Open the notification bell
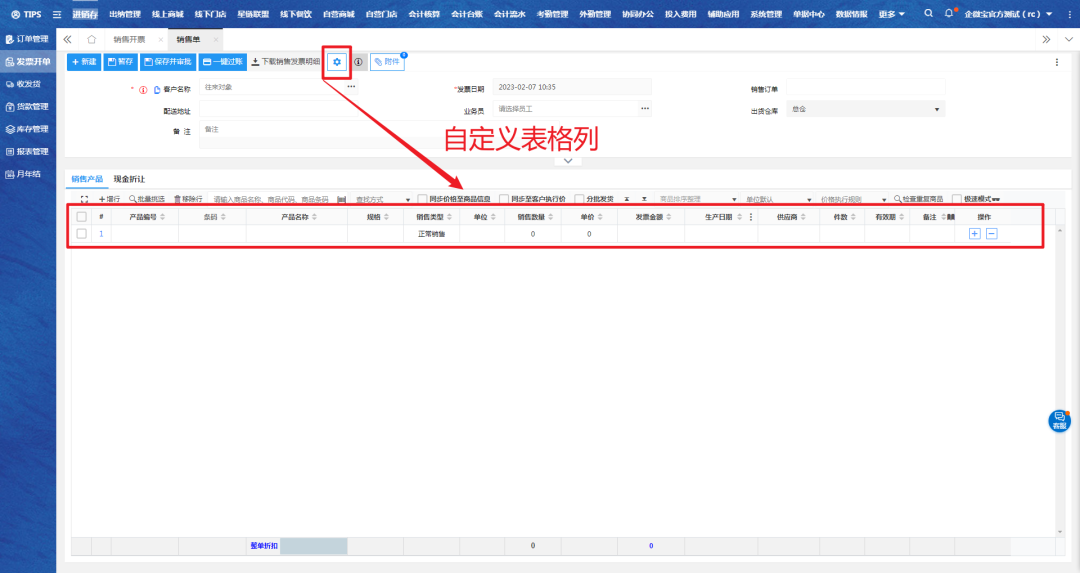Screen dimensions: 1080x573 948,14
